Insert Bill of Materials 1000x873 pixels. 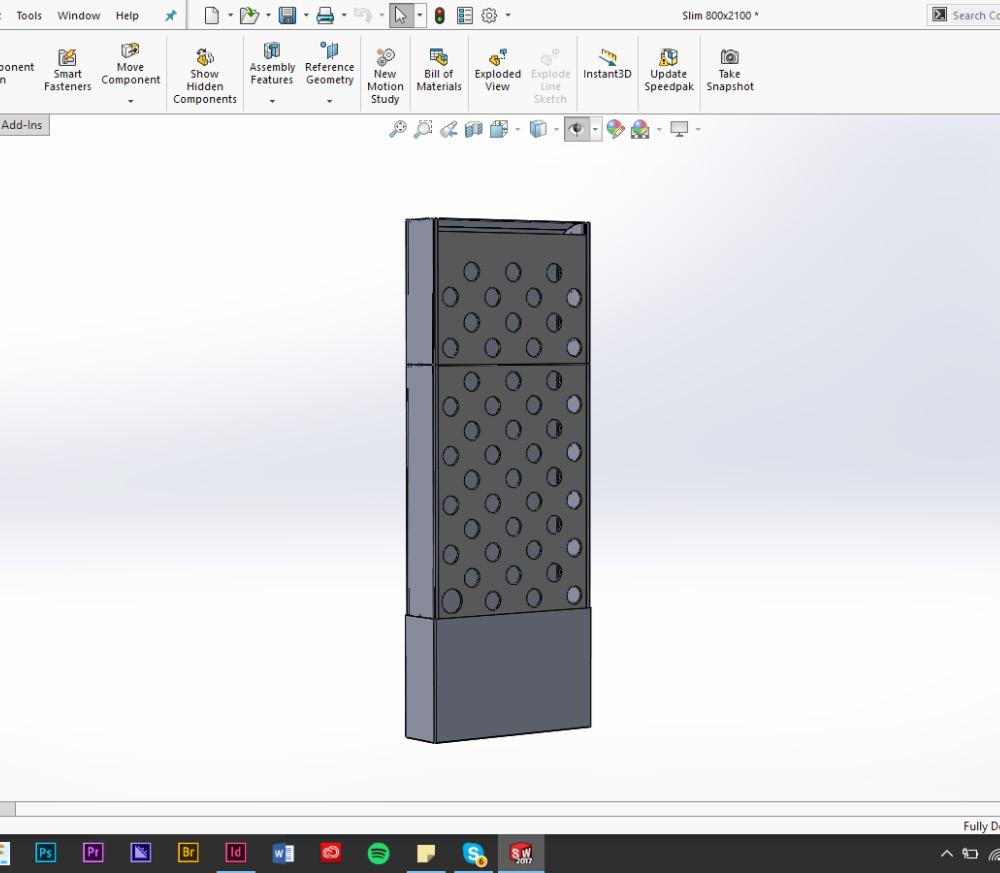(439, 70)
